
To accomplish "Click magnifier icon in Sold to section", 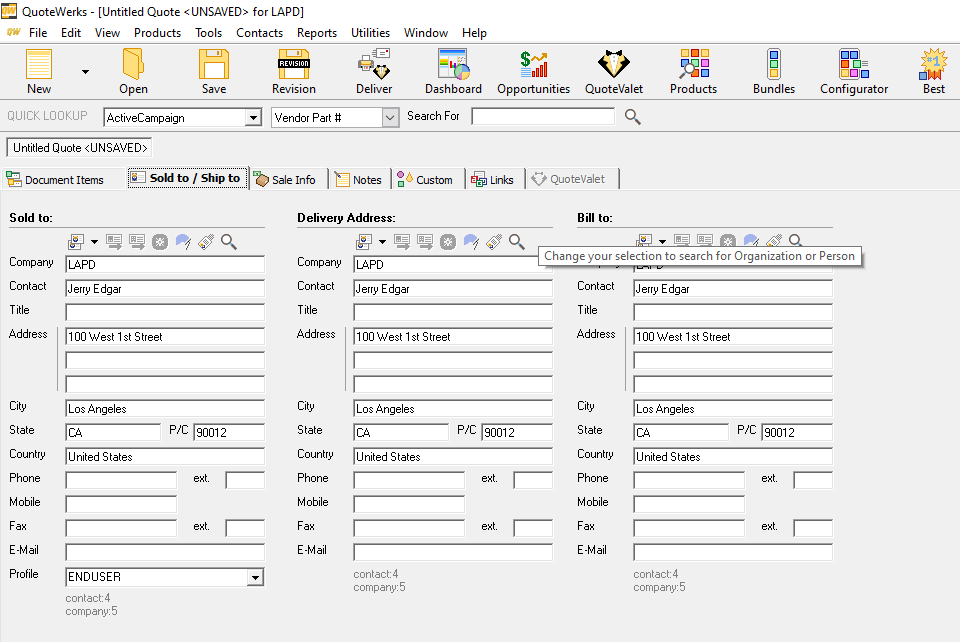I will point(229,242).
